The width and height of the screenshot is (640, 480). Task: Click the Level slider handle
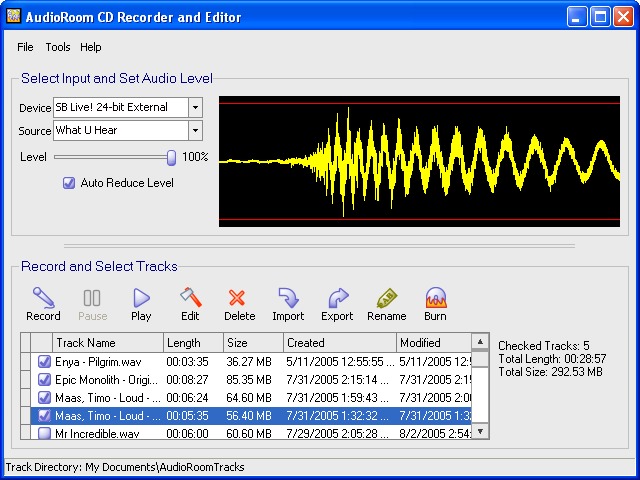point(171,158)
